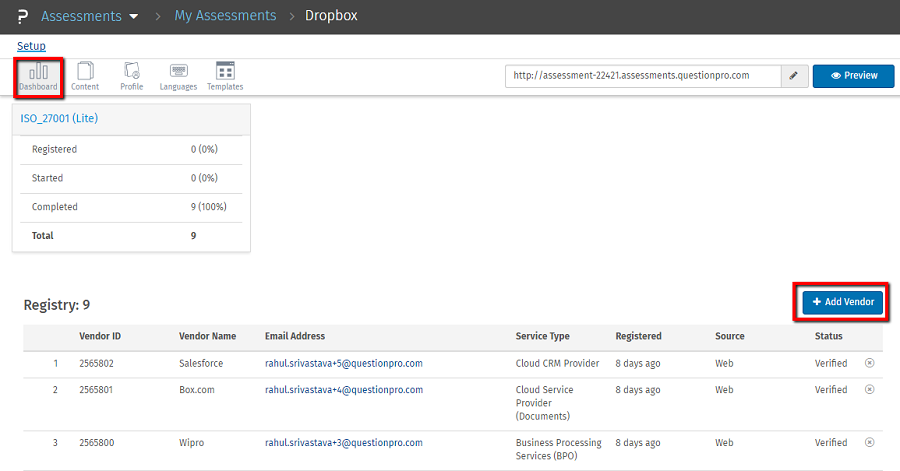This screenshot has width=900, height=471.
Task: Click the assessment URL text field
Action: (643, 76)
